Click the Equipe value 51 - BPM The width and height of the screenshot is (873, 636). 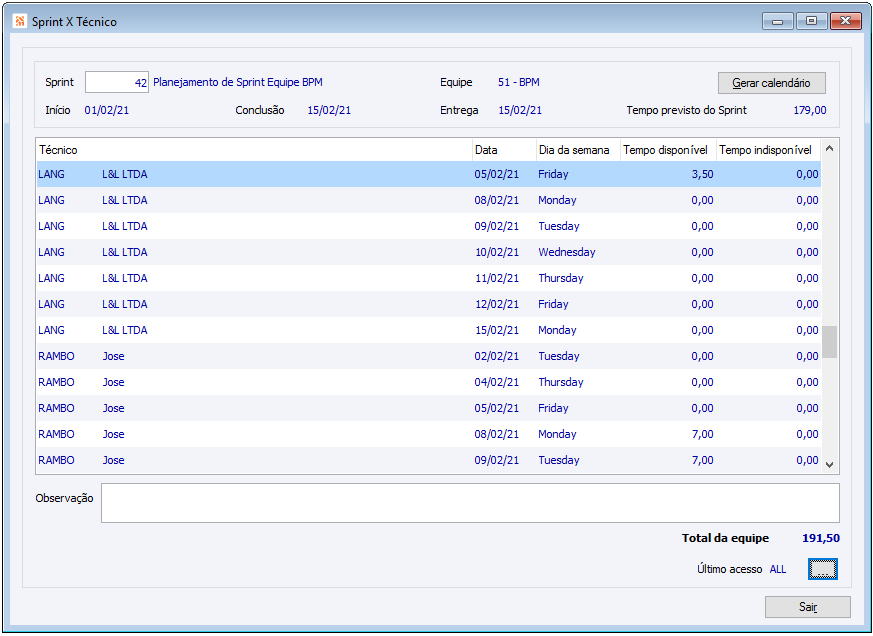pyautogui.click(x=518, y=82)
